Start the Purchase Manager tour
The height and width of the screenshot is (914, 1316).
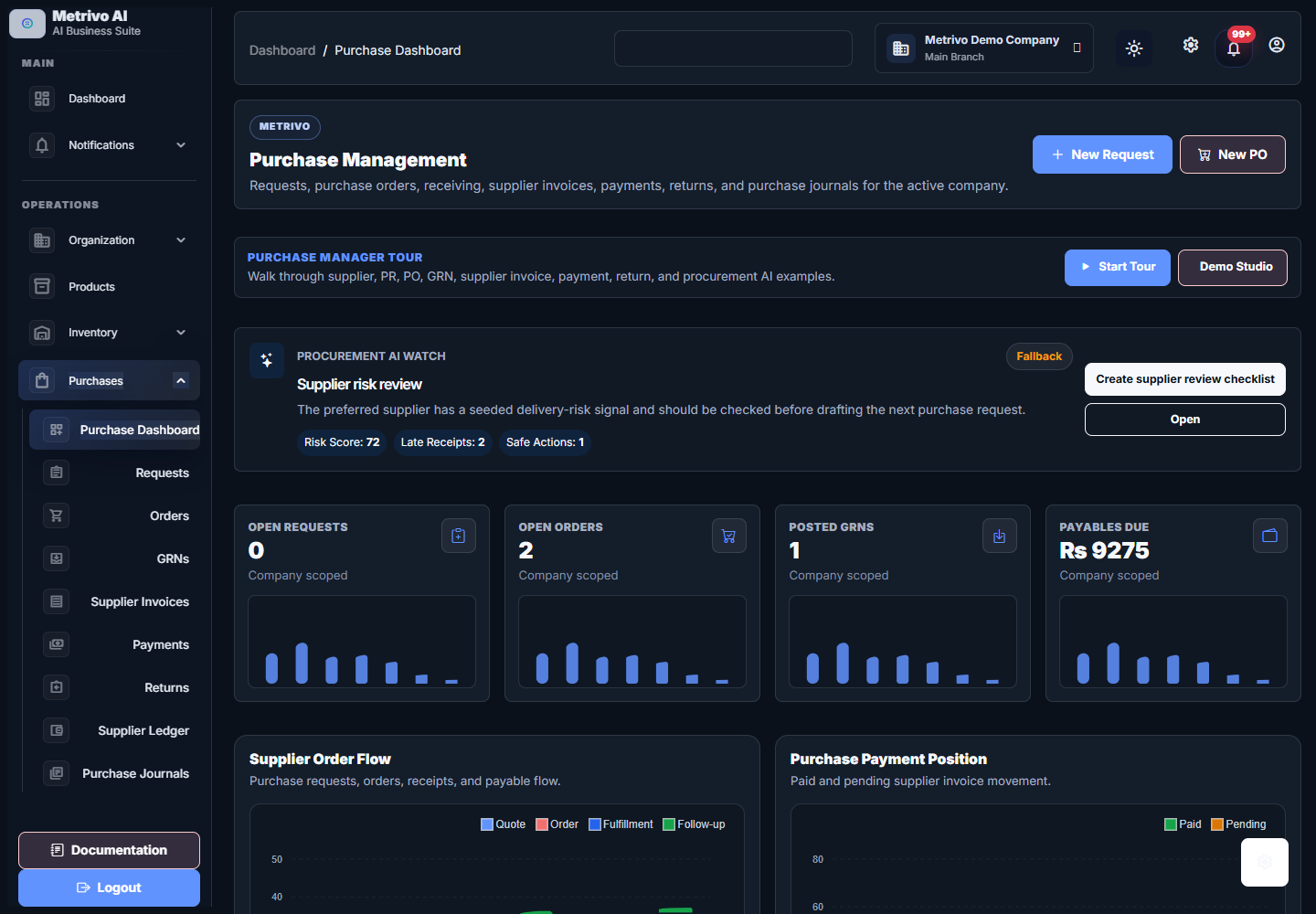[x=1118, y=267]
